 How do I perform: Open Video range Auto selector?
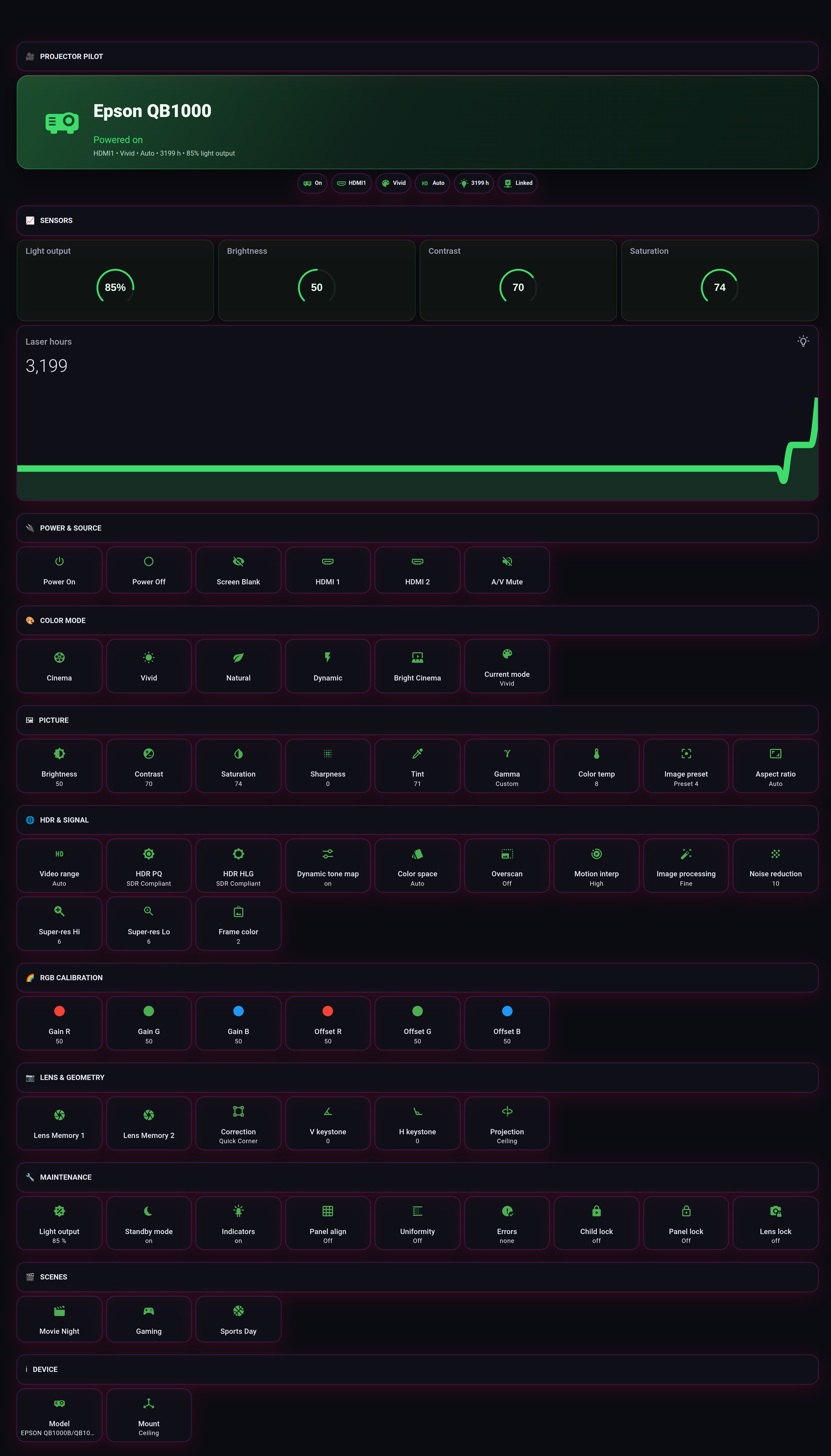tap(59, 866)
